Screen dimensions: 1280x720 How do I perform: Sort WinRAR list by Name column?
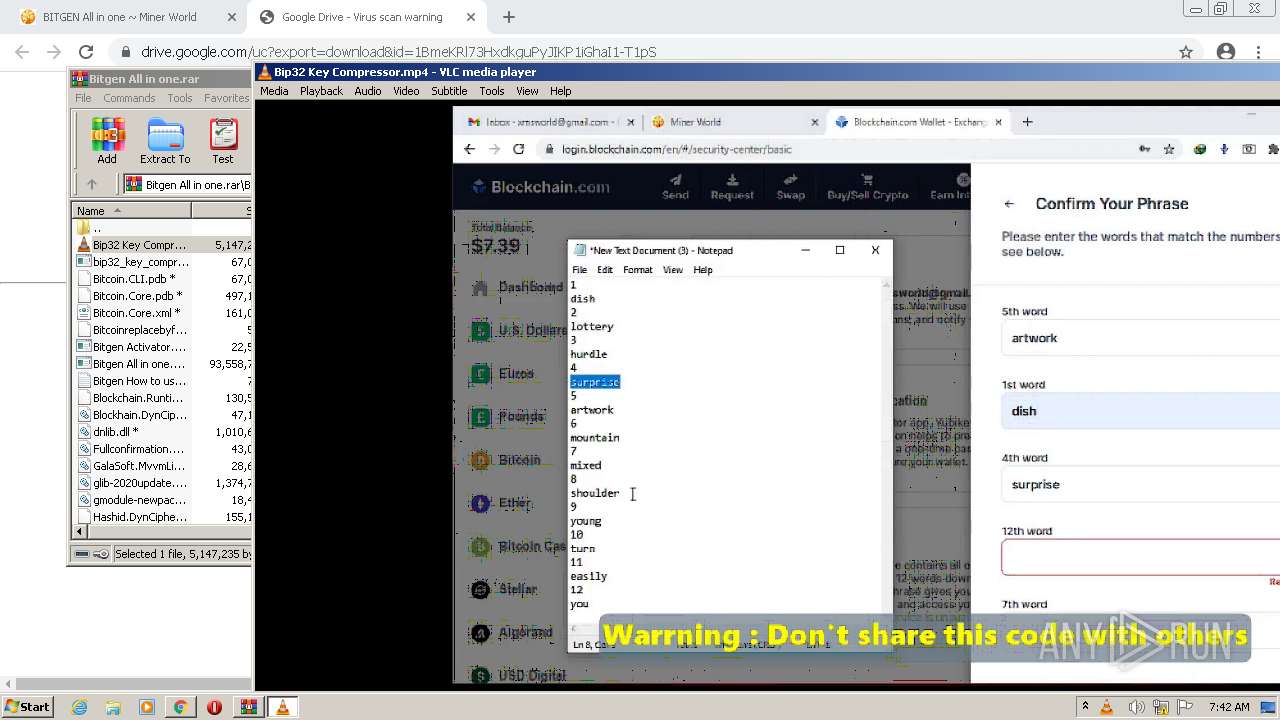click(x=131, y=210)
